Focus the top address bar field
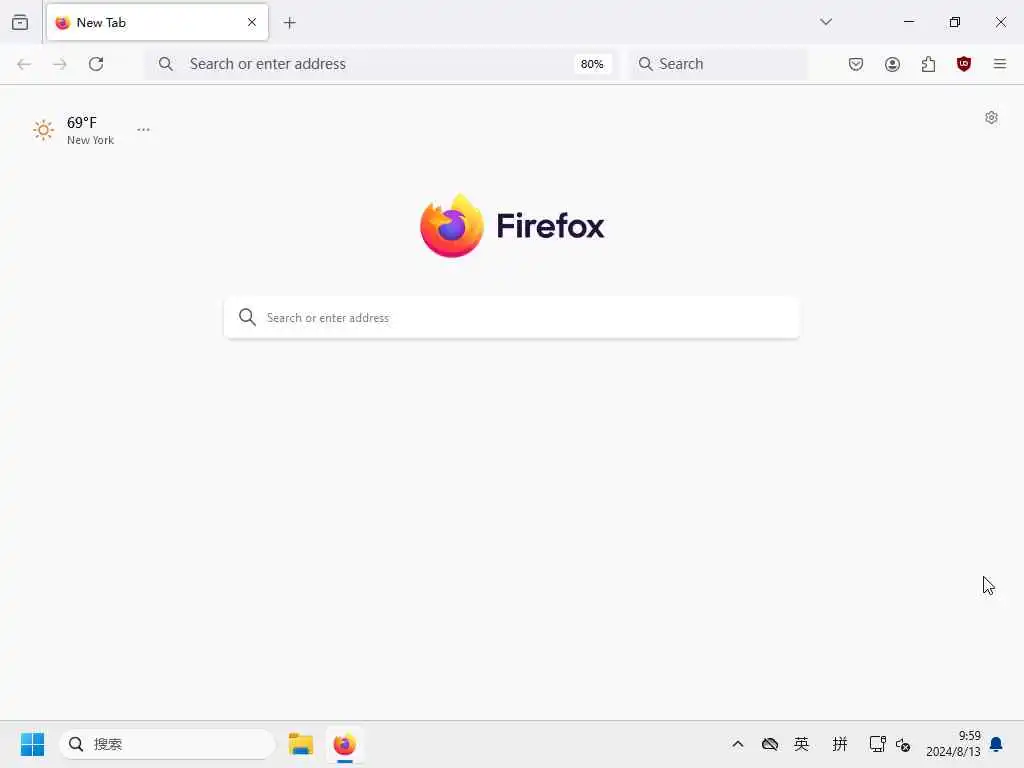Image resolution: width=1024 pixels, height=768 pixels. pos(379,64)
